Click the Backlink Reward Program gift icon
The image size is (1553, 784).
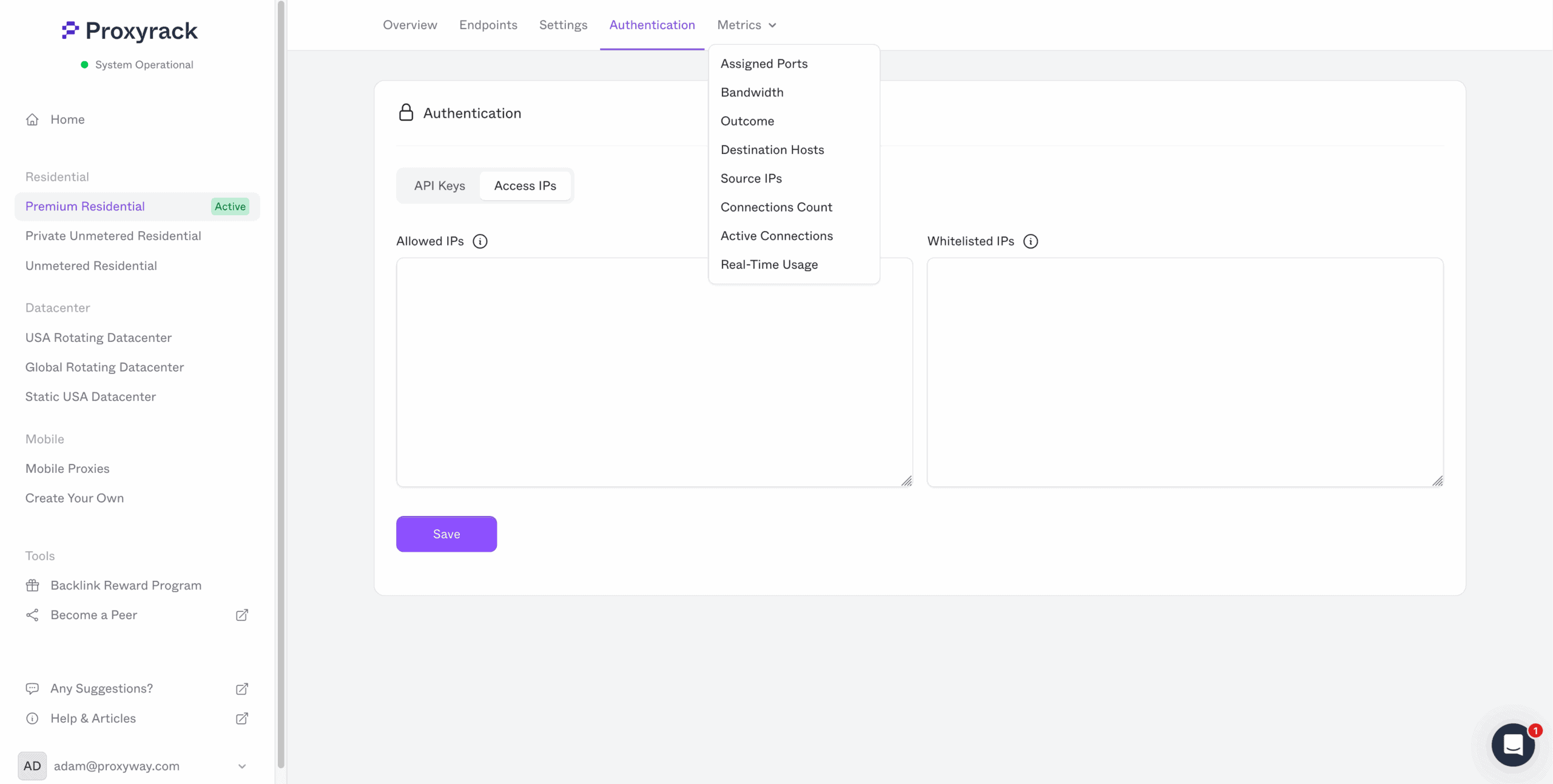[32, 585]
